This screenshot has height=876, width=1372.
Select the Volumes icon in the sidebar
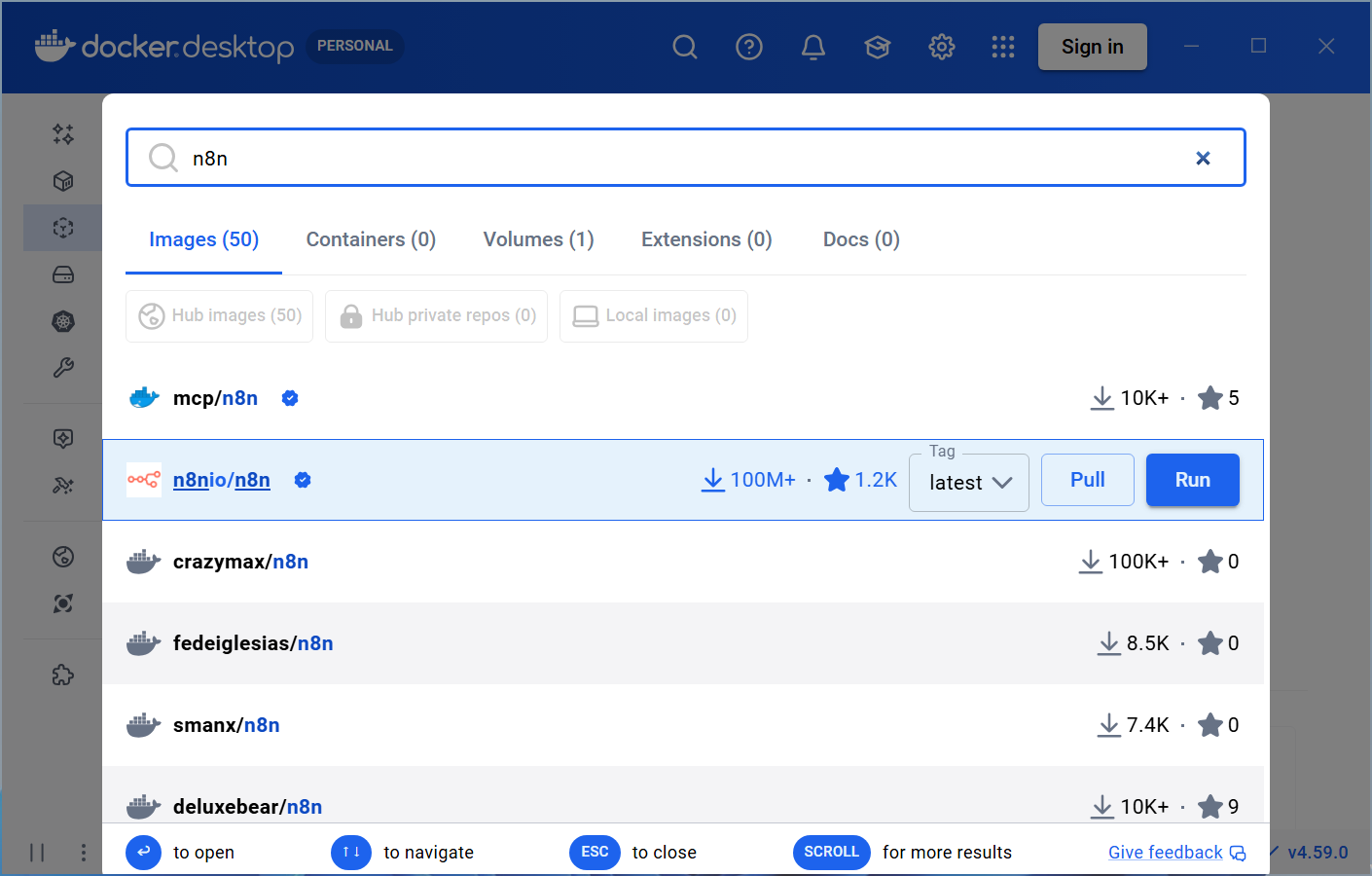62,274
